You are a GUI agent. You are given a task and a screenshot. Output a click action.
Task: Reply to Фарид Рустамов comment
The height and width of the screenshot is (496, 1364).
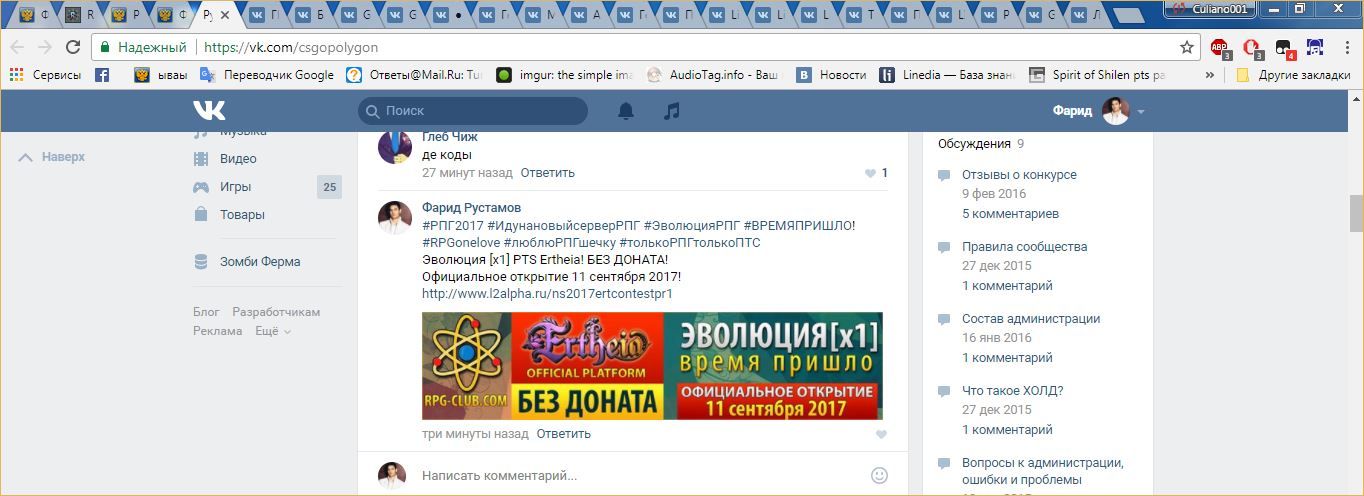tap(563, 434)
